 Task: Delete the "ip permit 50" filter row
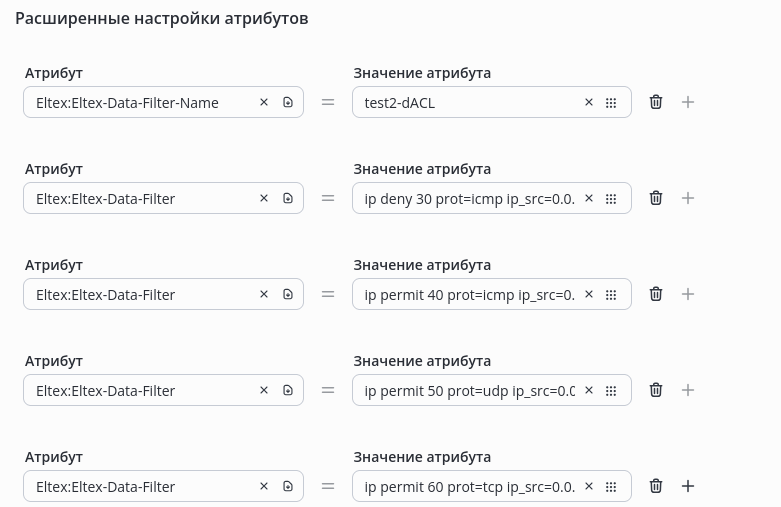tap(656, 390)
